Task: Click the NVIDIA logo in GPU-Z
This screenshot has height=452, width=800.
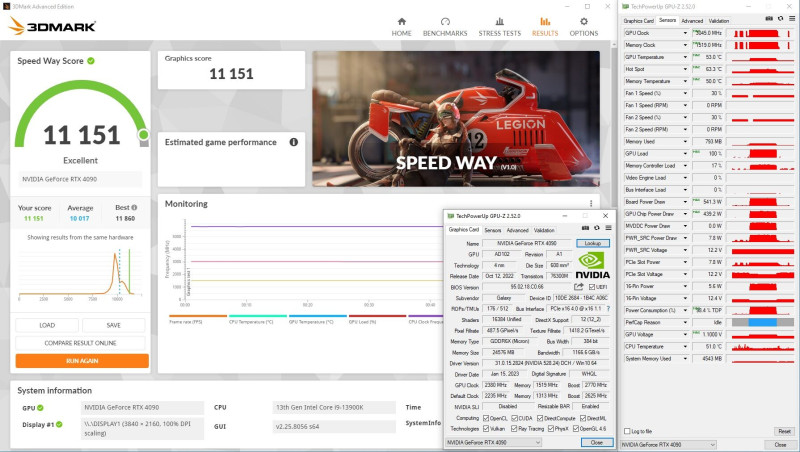Action: click(x=592, y=265)
